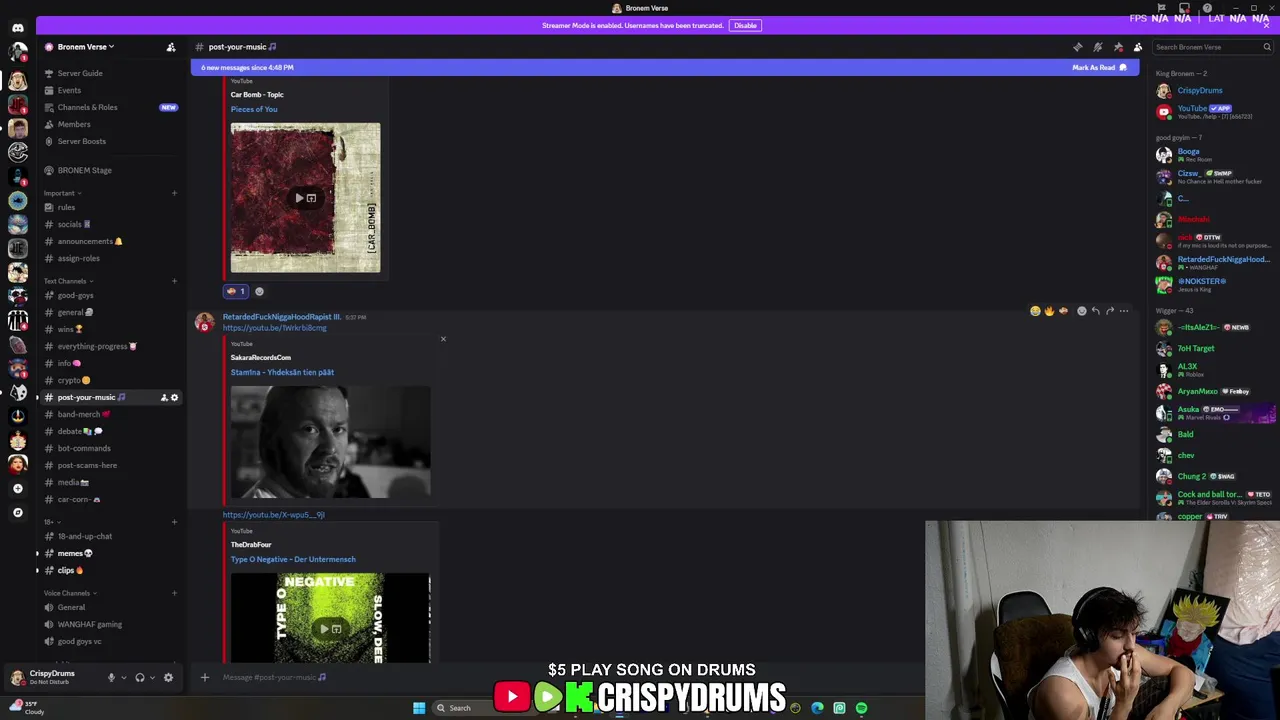Viewport: 1280px width, 720px height.
Task: React with laughing emoji on message
Action: (1035, 311)
